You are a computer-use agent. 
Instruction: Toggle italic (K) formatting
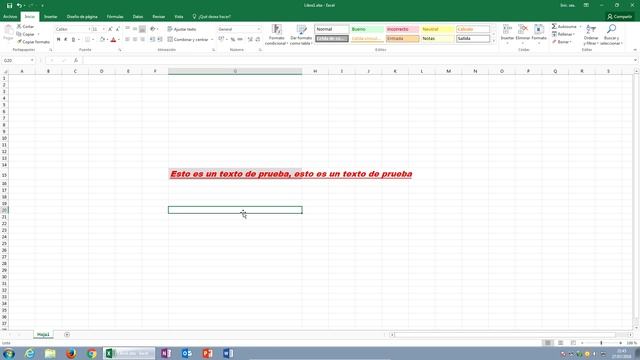click(x=65, y=40)
